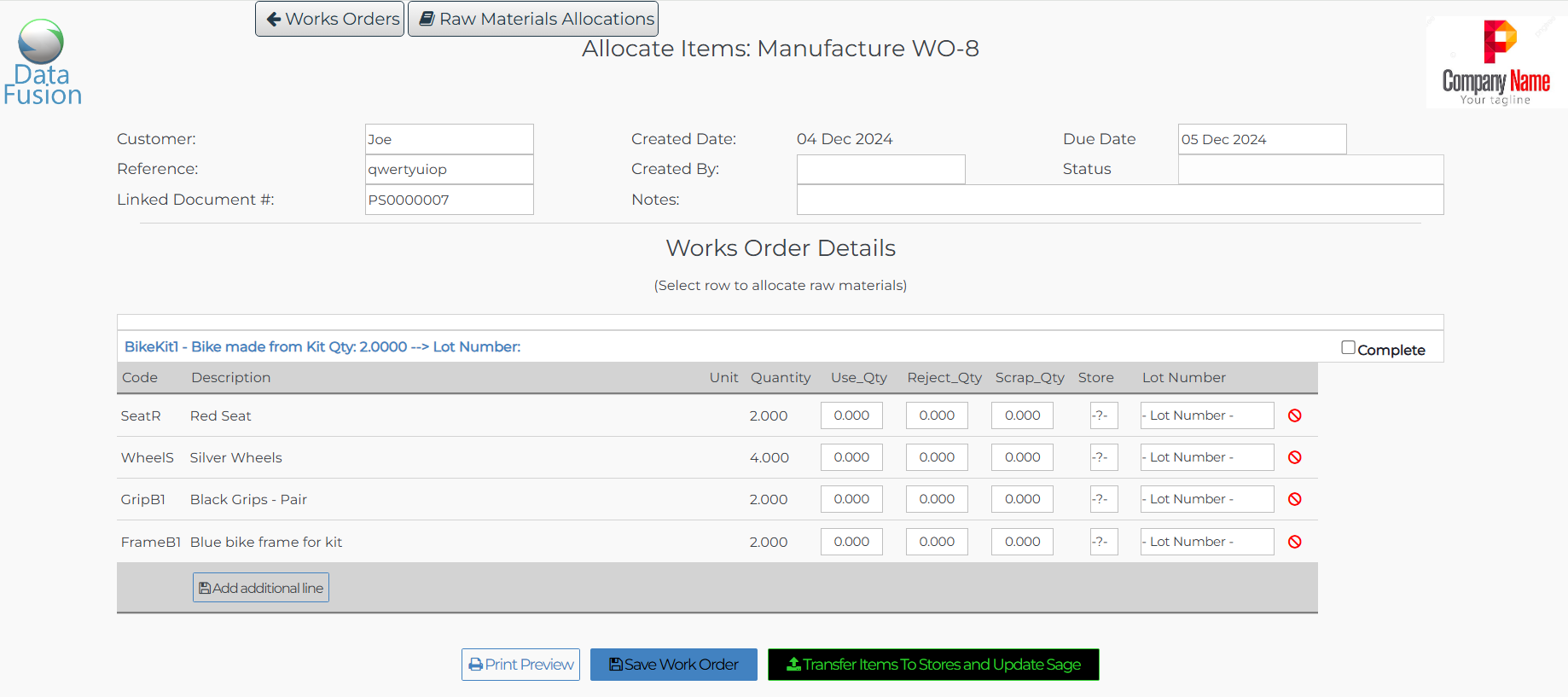
Task: Select the Notes input field
Action: [1119, 200]
